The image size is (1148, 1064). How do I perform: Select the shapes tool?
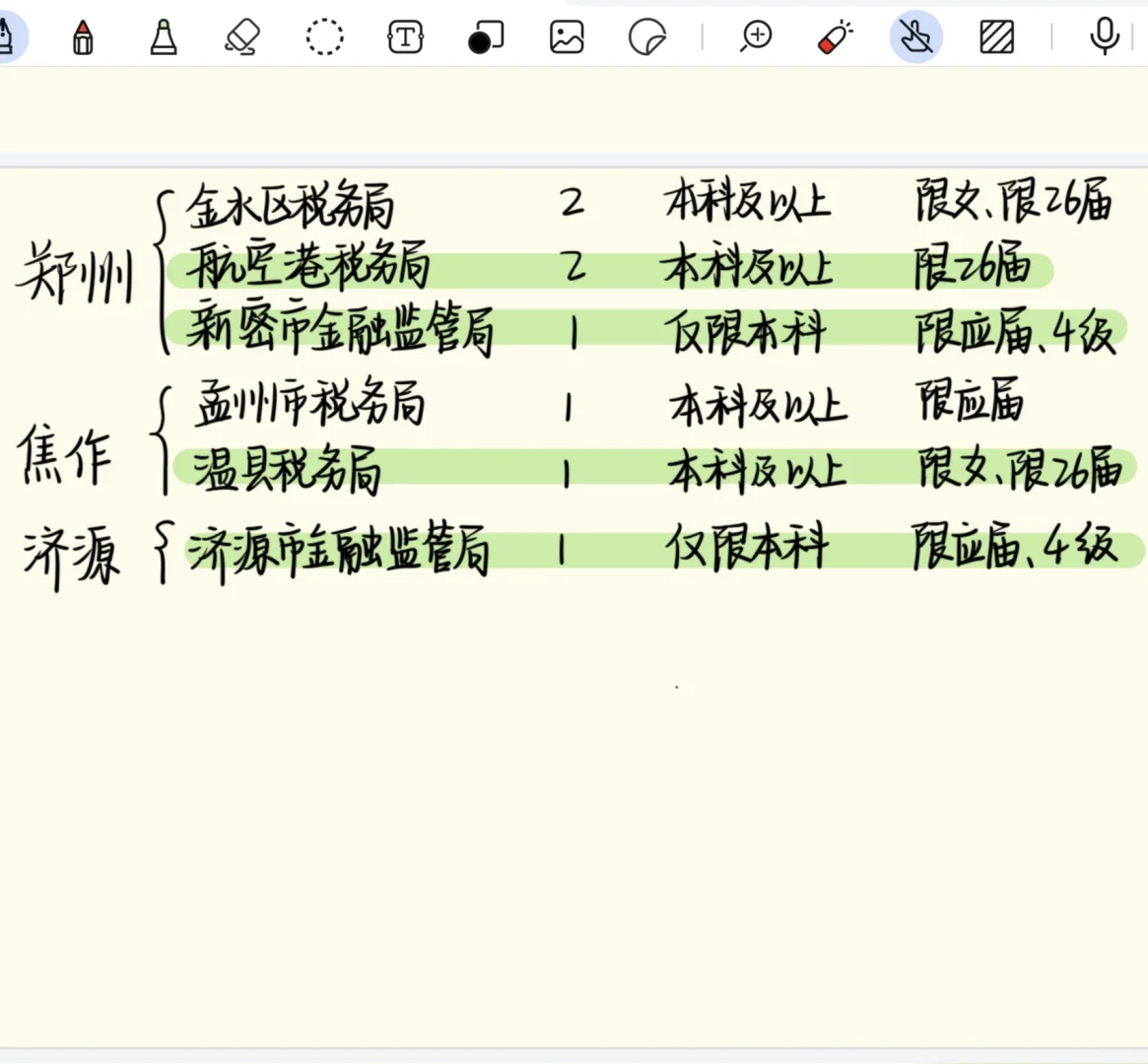[486, 37]
